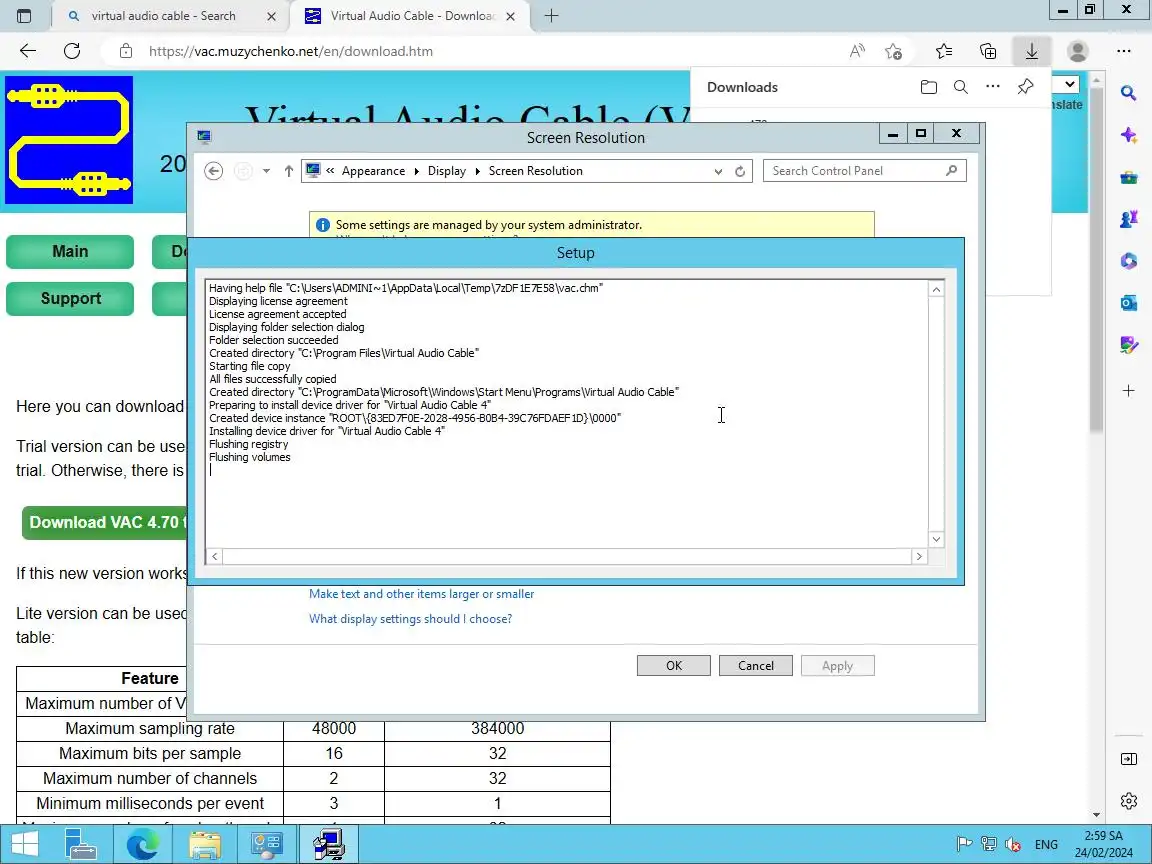This screenshot has height=864, width=1152.
Task: Click the VAC cable logo image
Action: pyautogui.click(x=69, y=140)
